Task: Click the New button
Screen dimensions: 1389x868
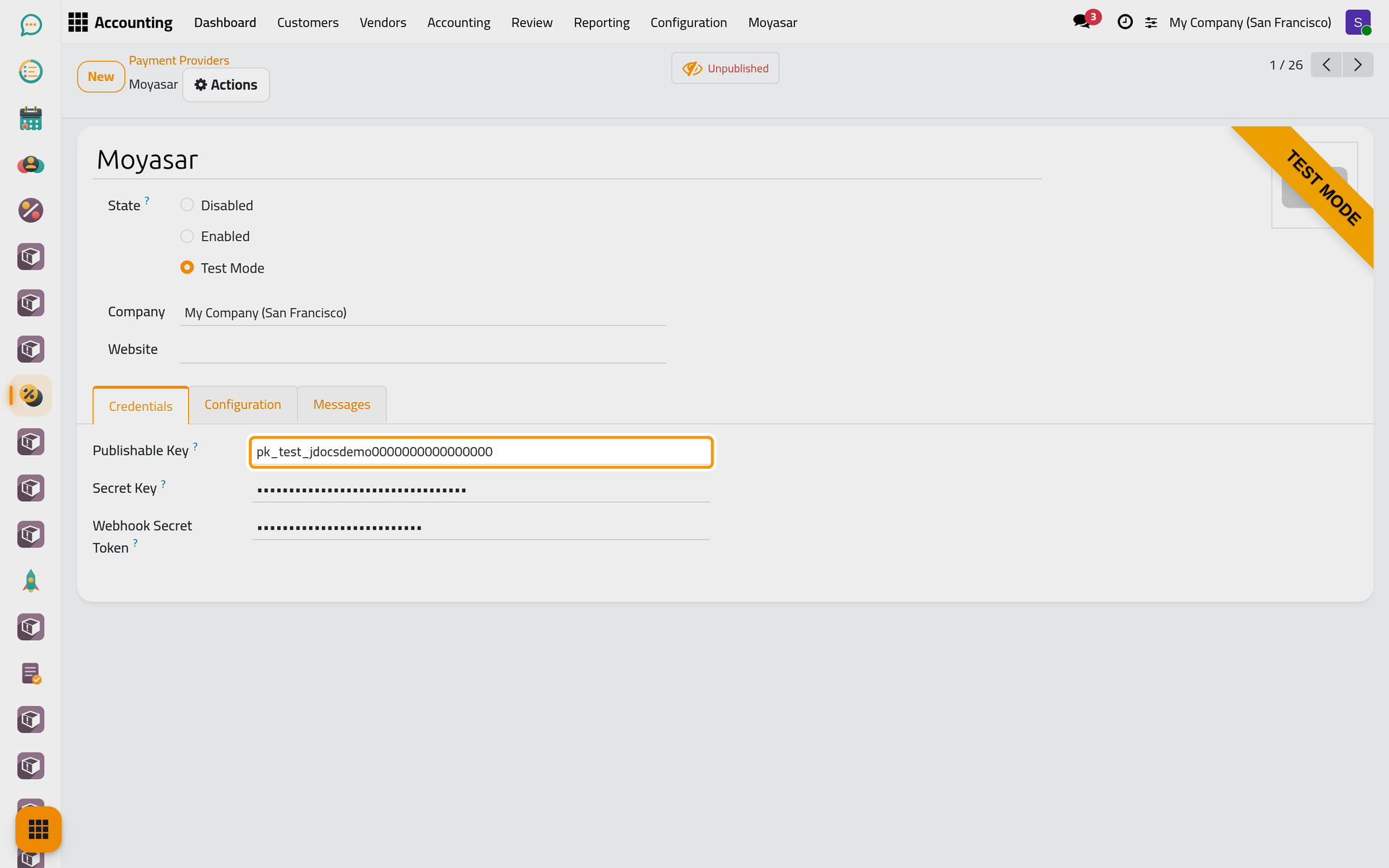Action: tap(101, 77)
